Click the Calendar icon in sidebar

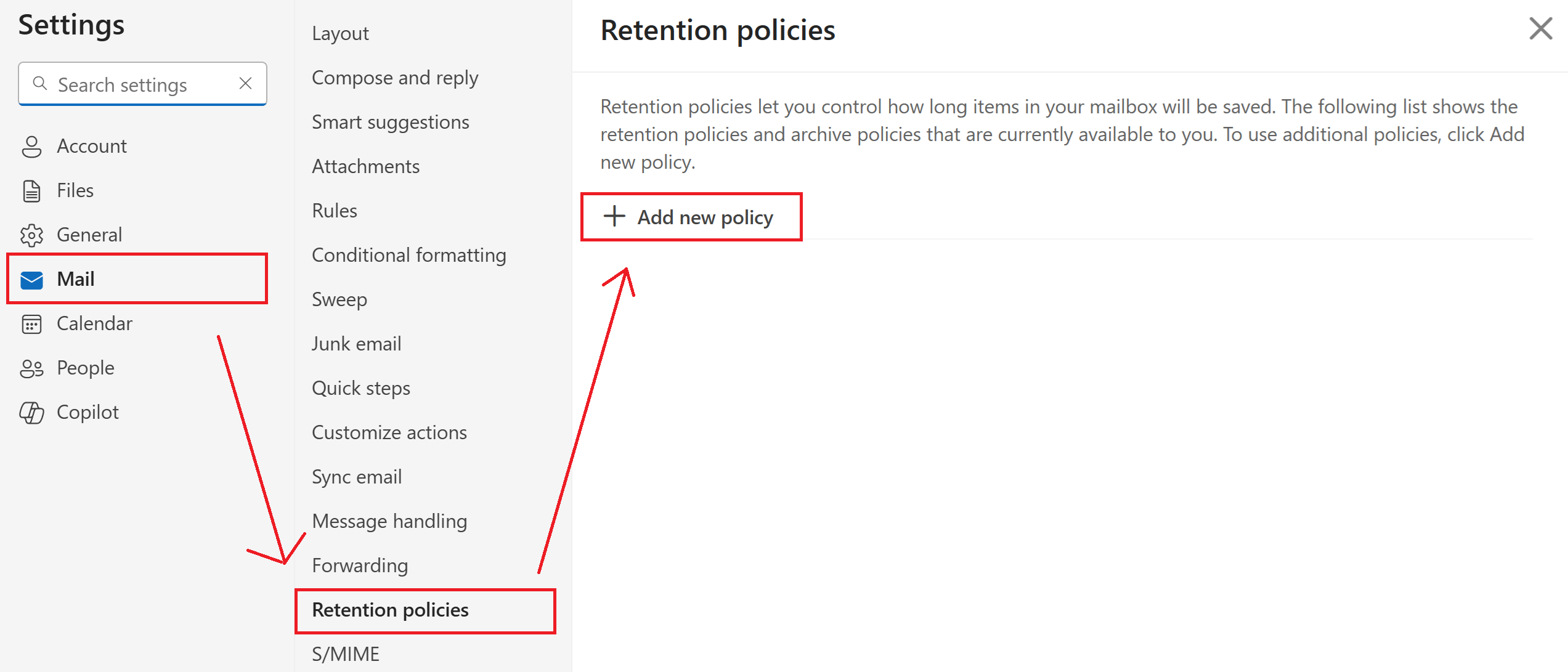31,324
